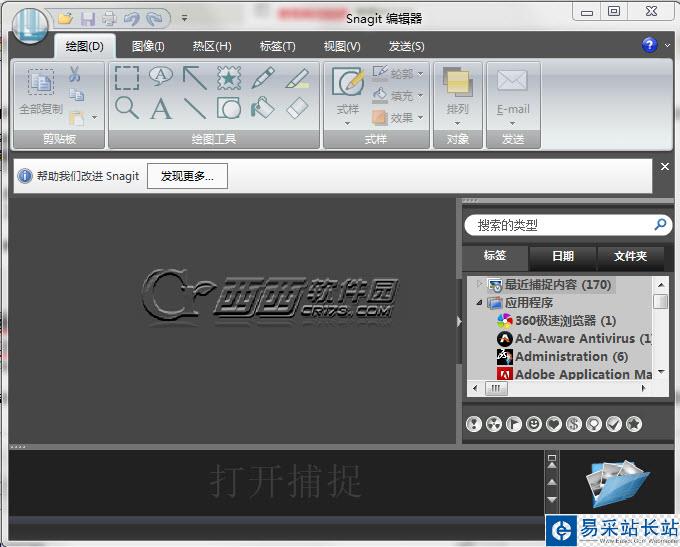The image size is (680, 547).
Task: Select Administration (6) tree item
Action: [x=562, y=357]
